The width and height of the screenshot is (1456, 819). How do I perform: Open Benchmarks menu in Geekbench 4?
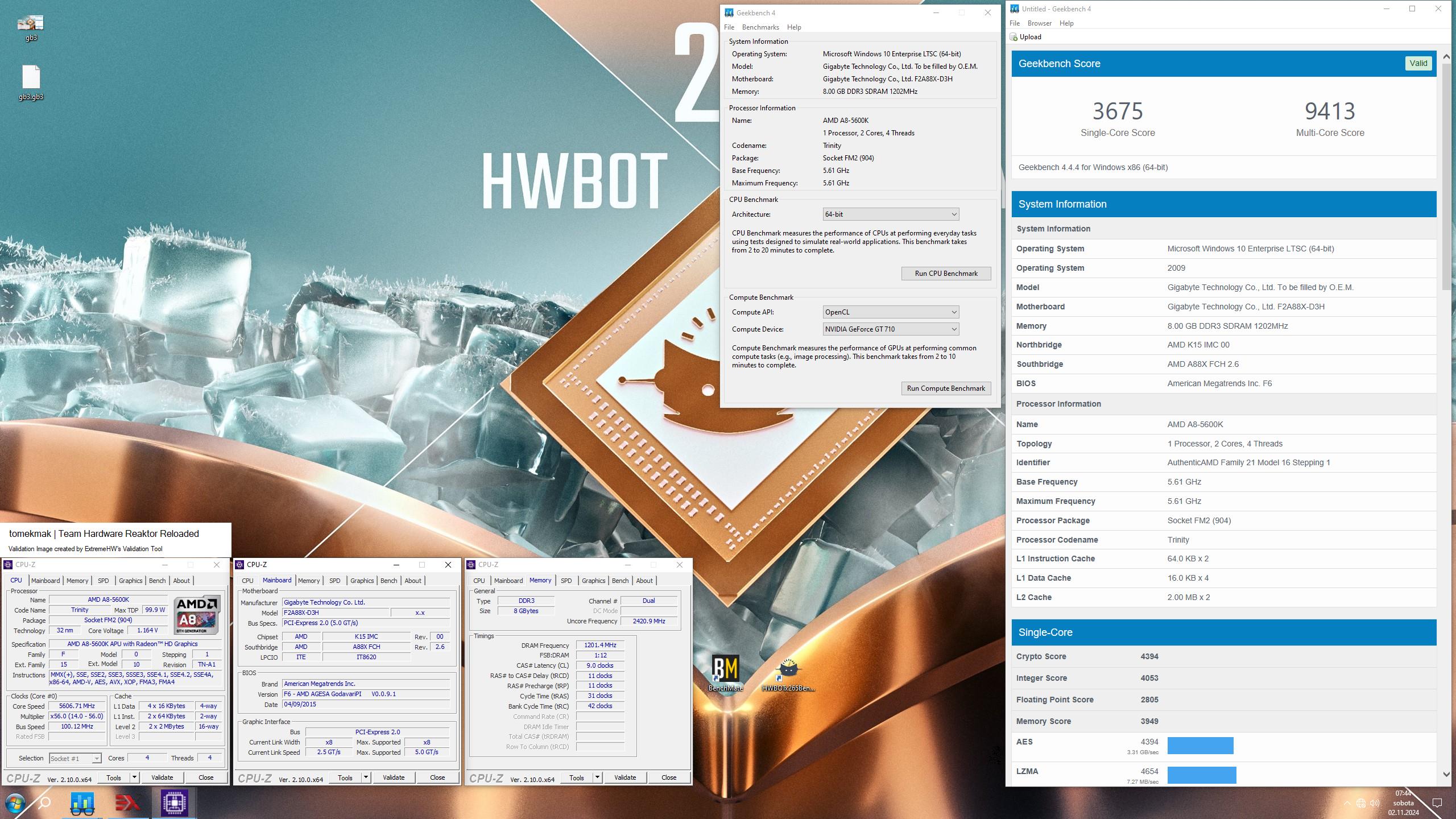760,27
